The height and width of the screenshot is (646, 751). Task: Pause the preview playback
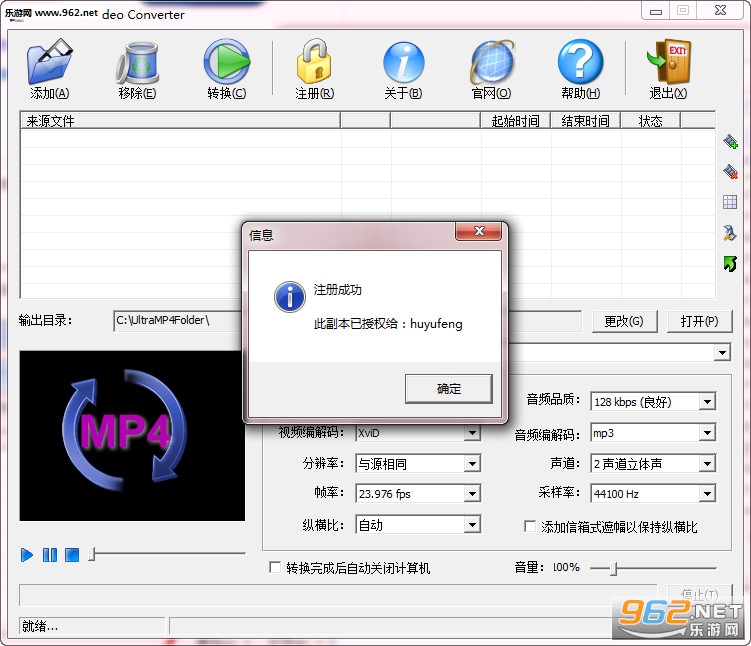pyautogui.click(x=50, y=555)
